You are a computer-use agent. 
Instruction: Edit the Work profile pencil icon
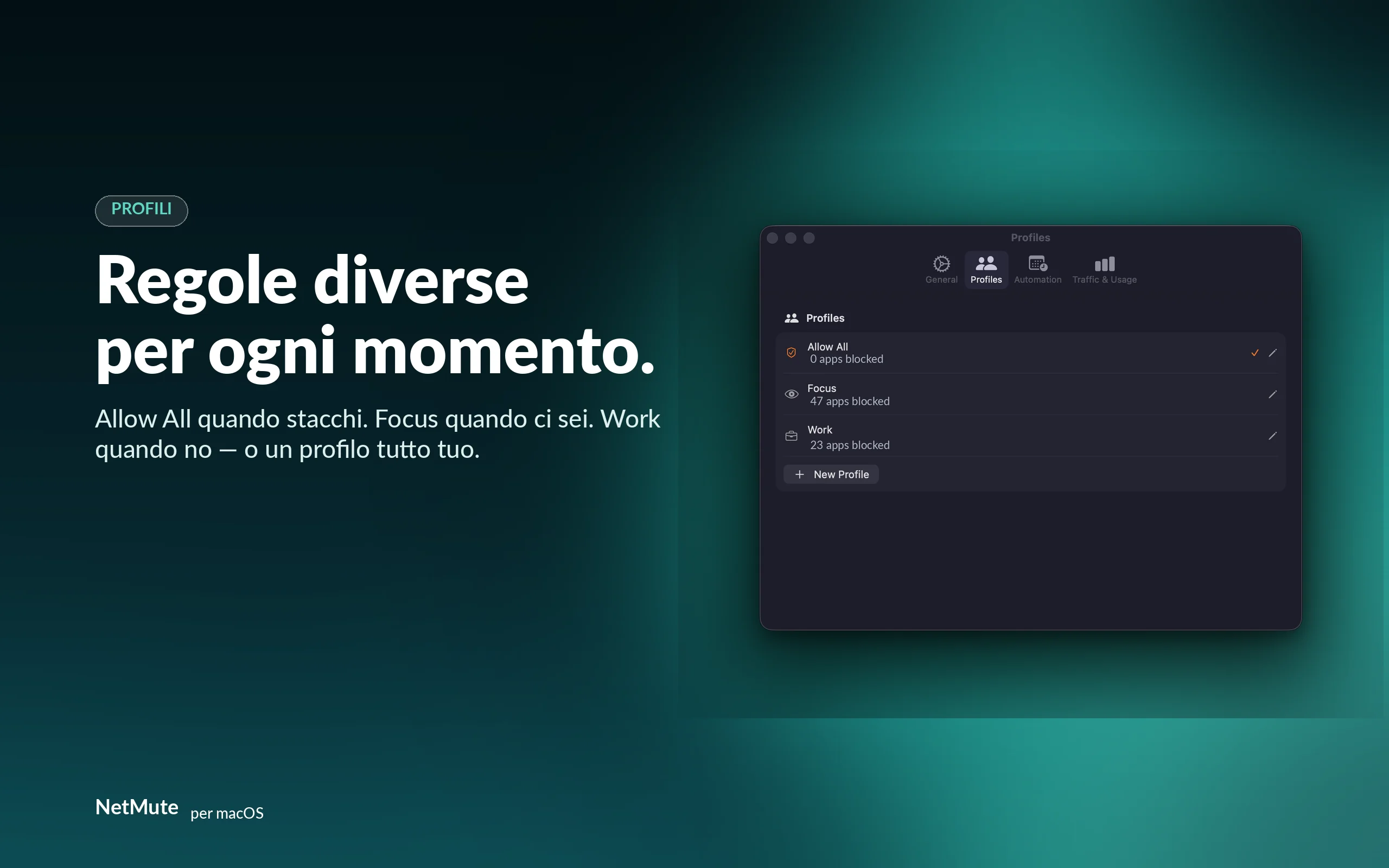1272,436
